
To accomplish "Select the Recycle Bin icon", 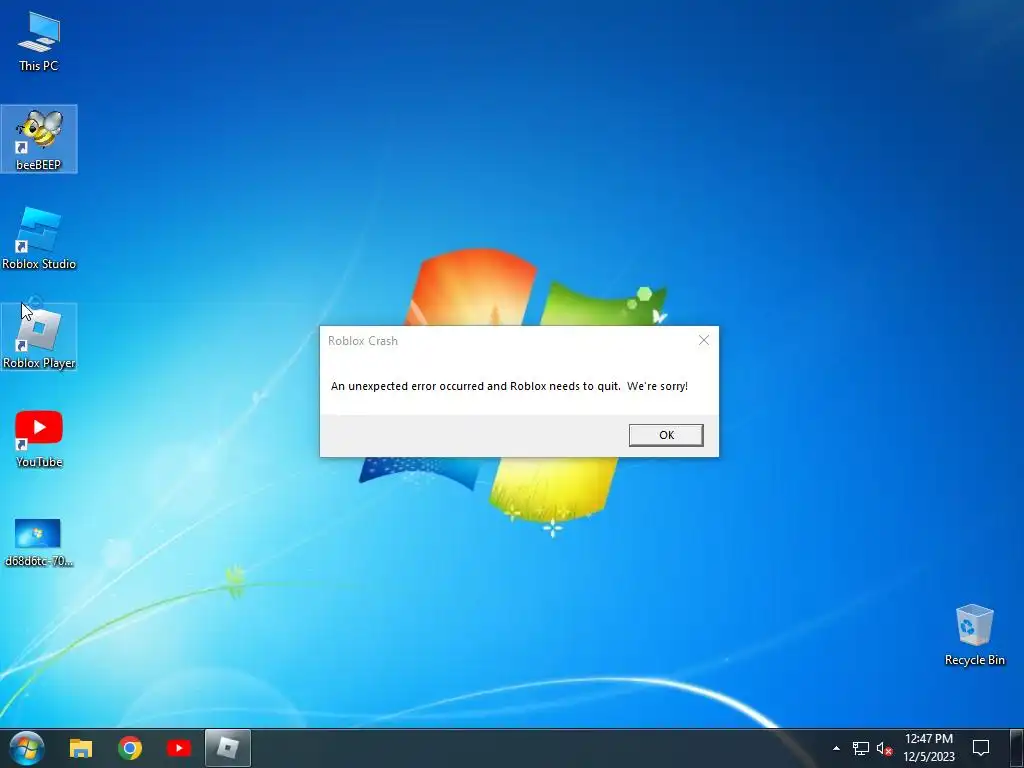I will click(974, 635).
